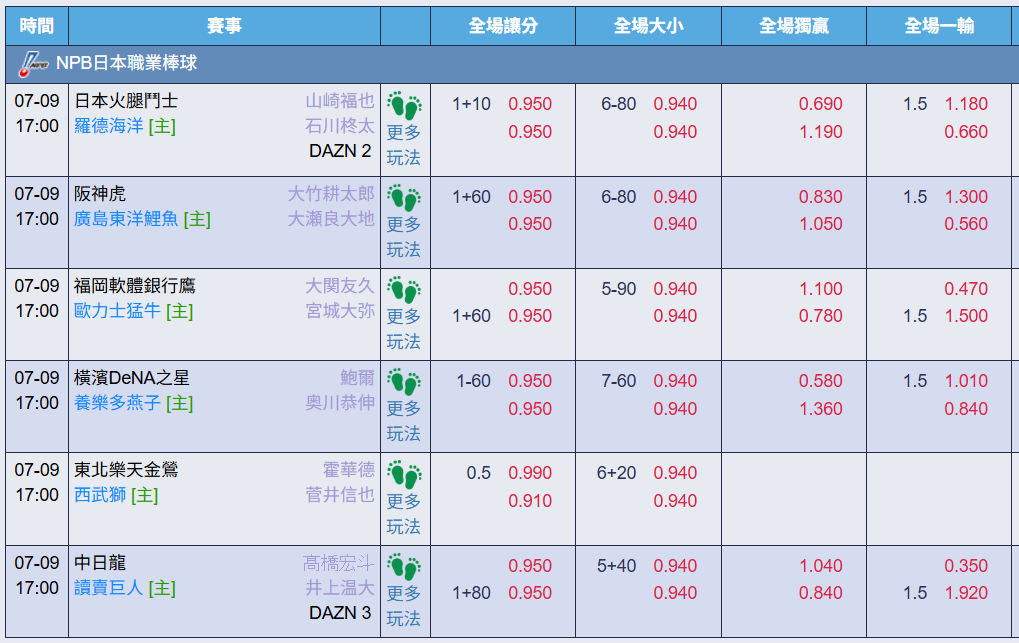Collapse the NPB日本職業棒球 league header
This screenshot has height=643, width=1019.
click(x=127, y=63)
